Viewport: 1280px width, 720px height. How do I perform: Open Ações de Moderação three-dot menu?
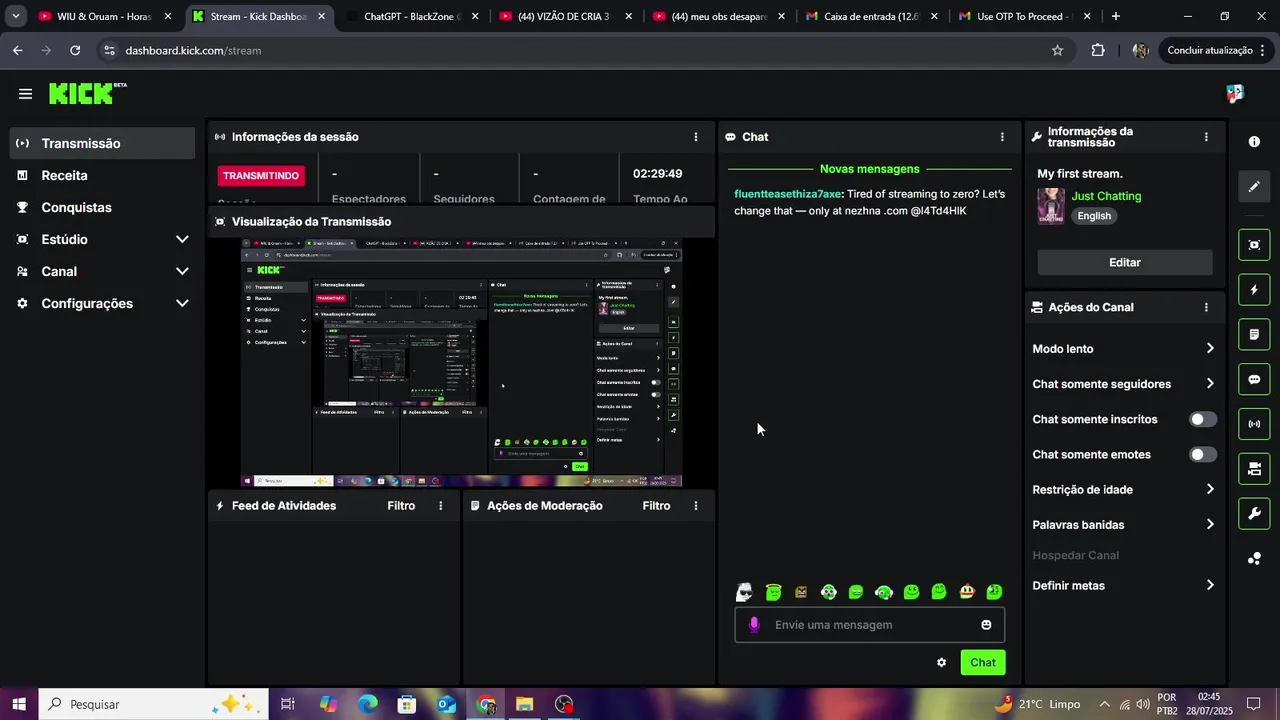pos(696,506)
